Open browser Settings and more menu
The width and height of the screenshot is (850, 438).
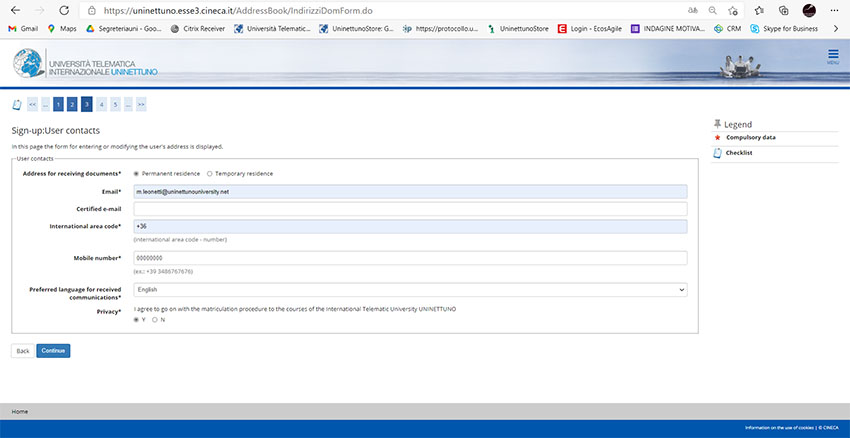click(x=833, y=10)
